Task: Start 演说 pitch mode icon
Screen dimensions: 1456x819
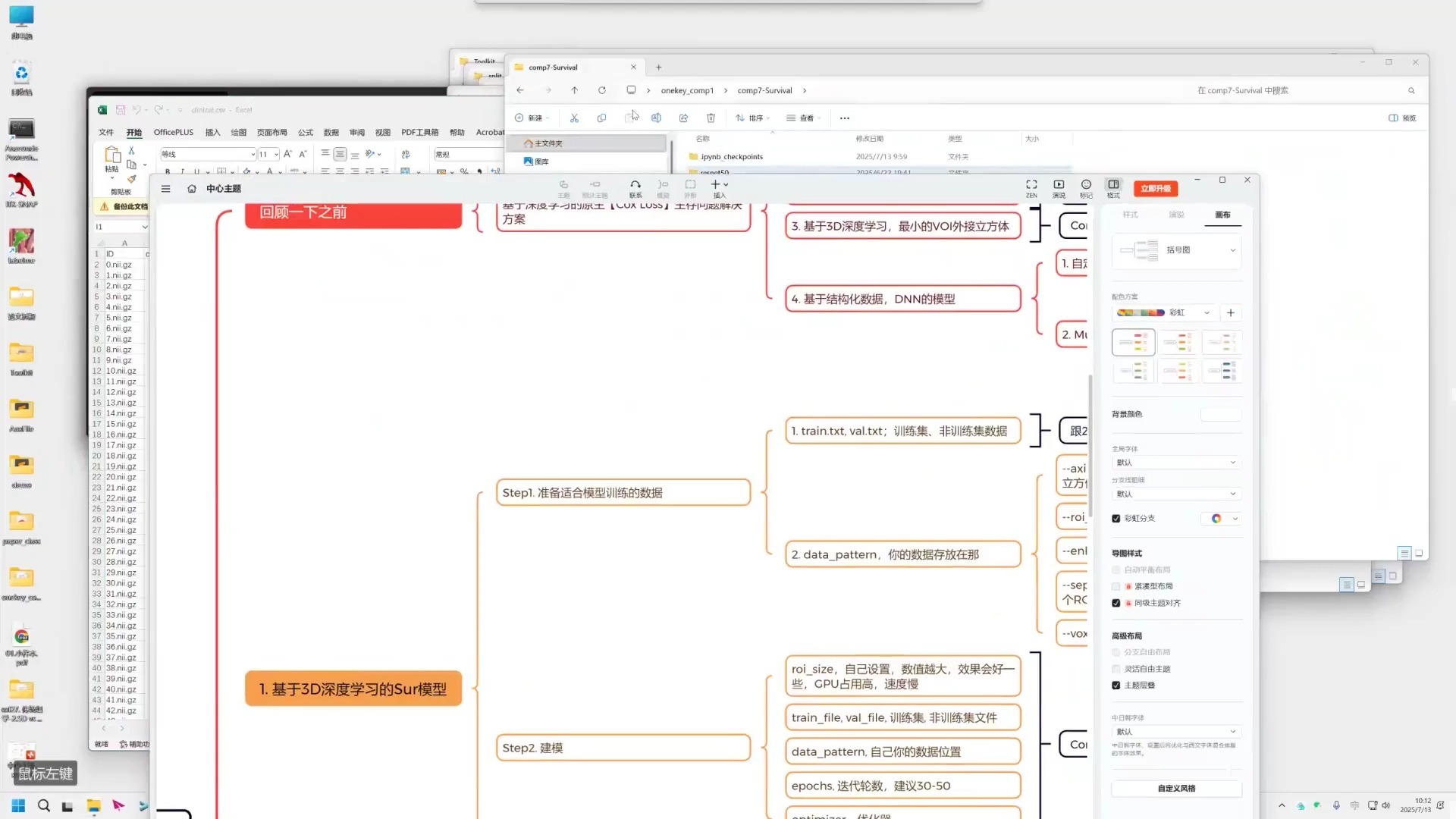Action: coord(1059,189)
